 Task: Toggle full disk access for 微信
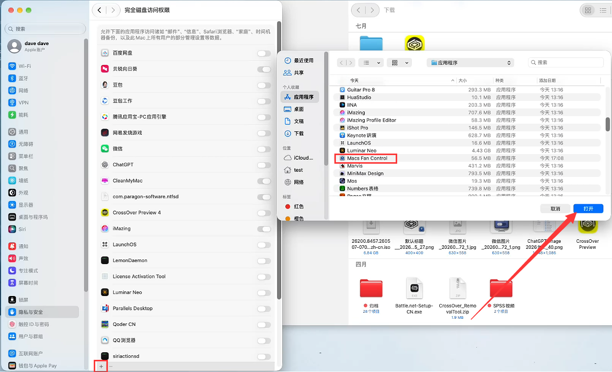(264, 149)
